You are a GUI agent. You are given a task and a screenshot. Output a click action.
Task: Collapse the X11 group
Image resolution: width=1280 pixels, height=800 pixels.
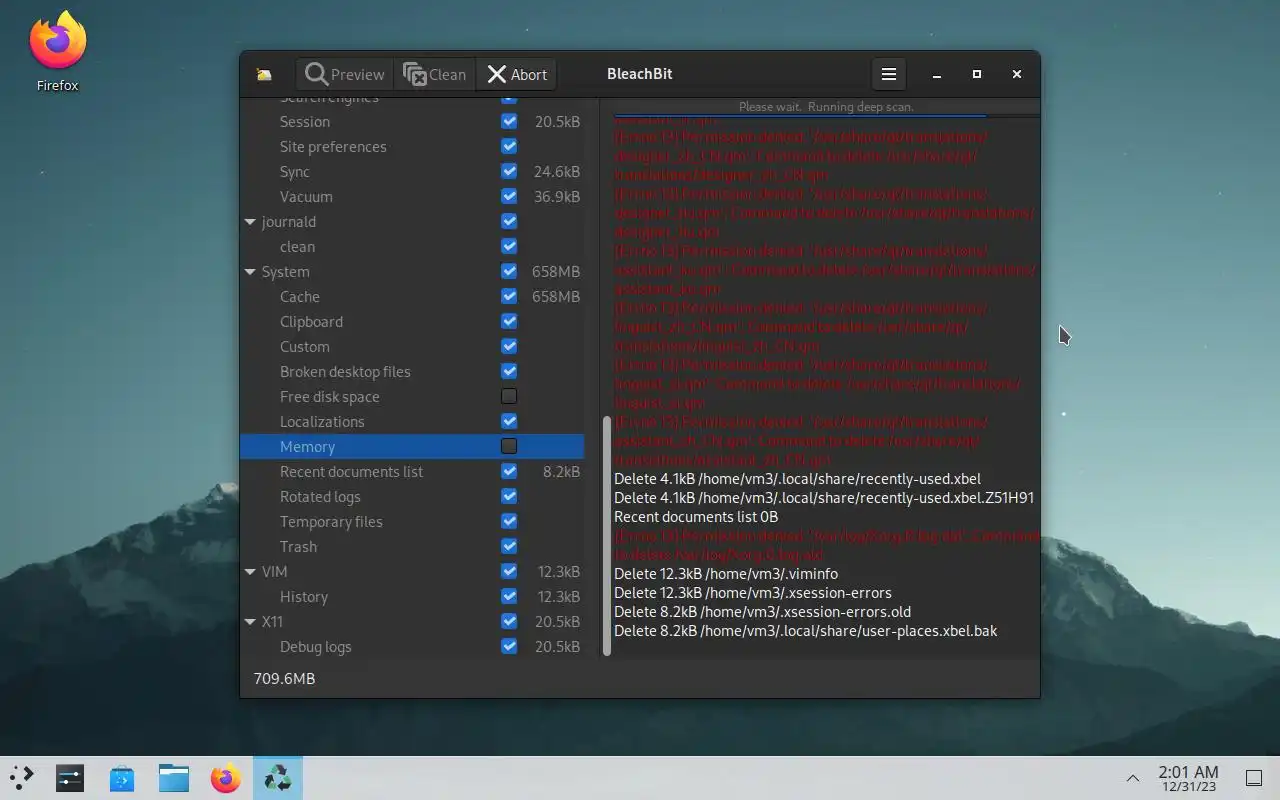coord(250,622)
